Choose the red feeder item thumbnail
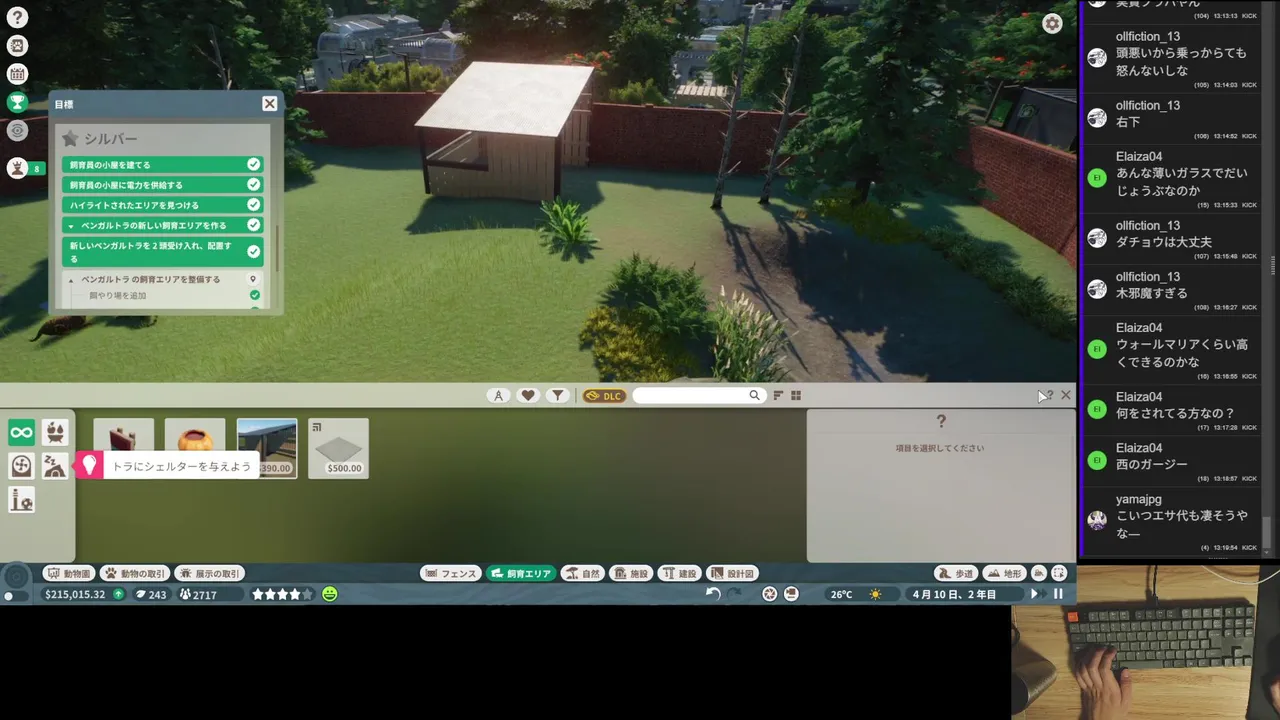Screen dimensions: 1280x720 [124, 435]
